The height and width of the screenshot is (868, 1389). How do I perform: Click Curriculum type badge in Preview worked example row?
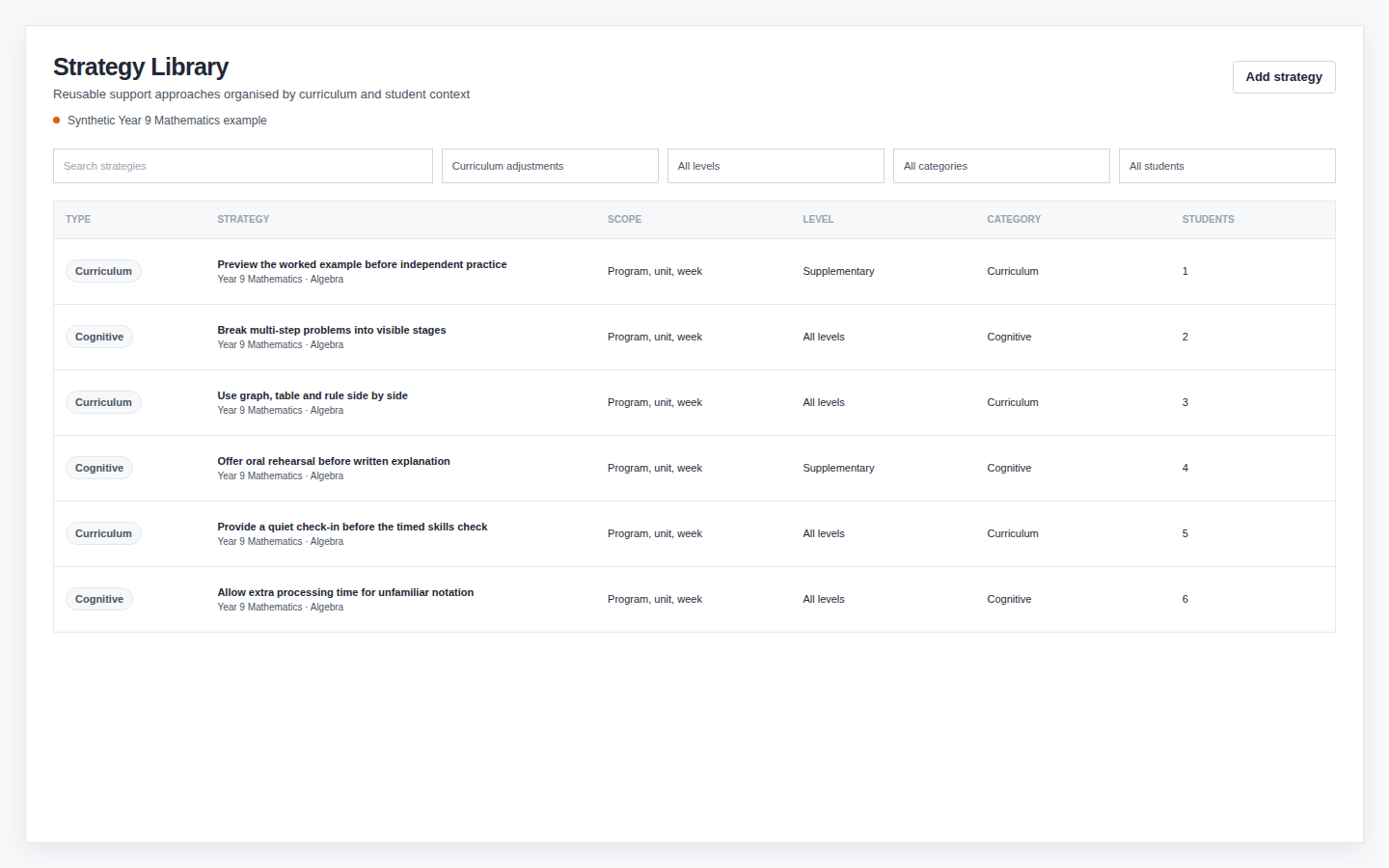point(103,271)
